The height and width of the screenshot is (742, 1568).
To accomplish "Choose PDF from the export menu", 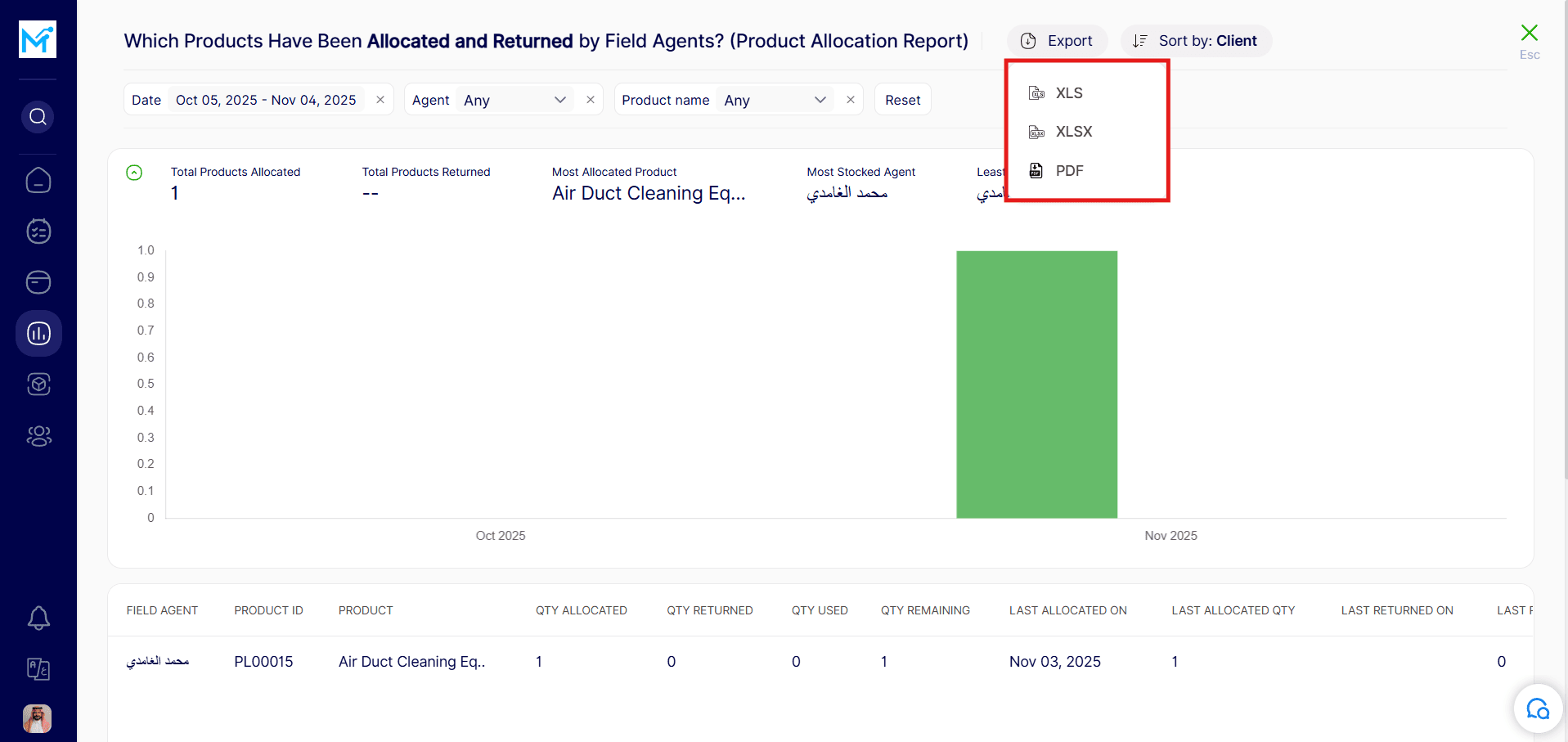I will click(x=1068, y=171).
